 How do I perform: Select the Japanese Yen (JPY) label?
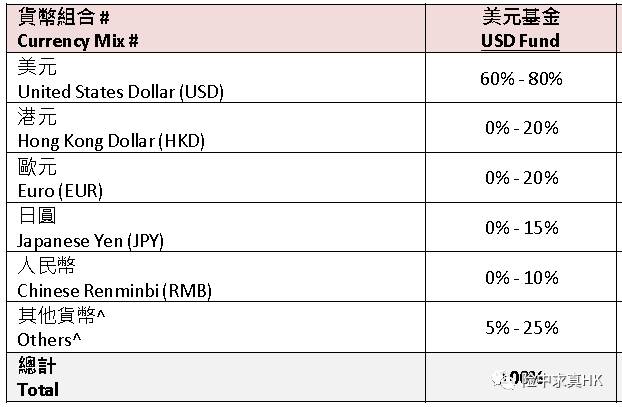pos(90,240)
